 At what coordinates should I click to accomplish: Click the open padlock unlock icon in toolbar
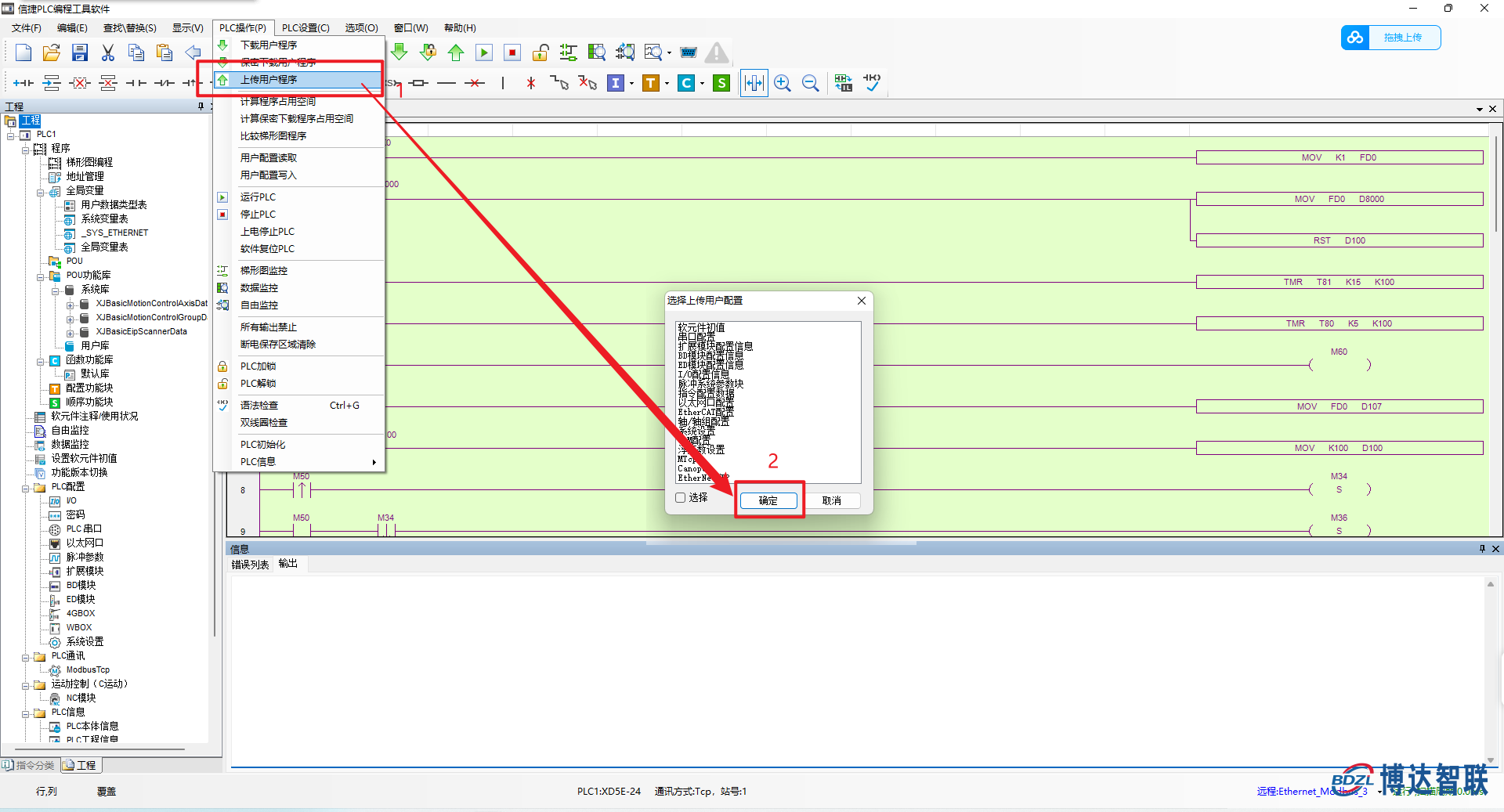tap(540, 52)
